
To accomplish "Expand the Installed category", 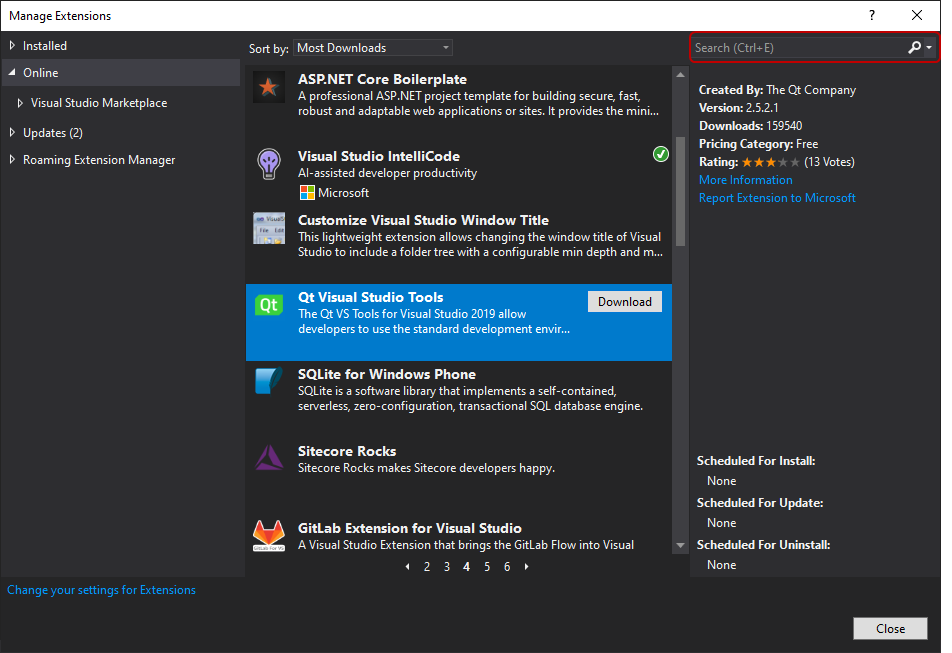I will (13, 46).
